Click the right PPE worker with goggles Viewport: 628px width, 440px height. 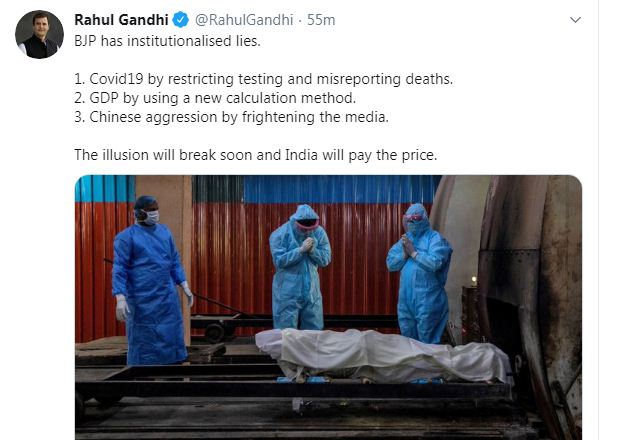pos(419,273)
